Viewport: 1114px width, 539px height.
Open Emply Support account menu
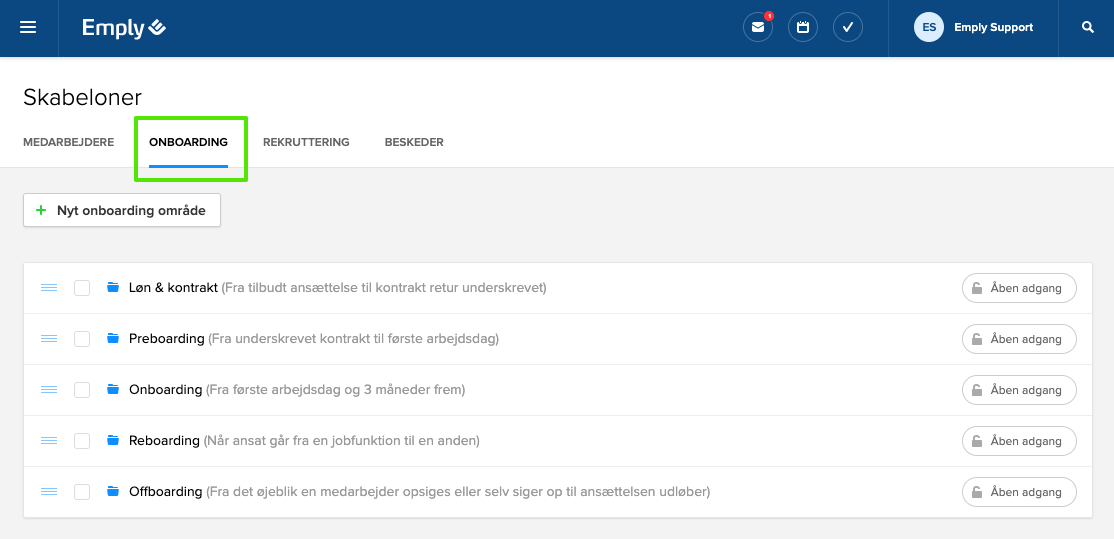(993, 28)
